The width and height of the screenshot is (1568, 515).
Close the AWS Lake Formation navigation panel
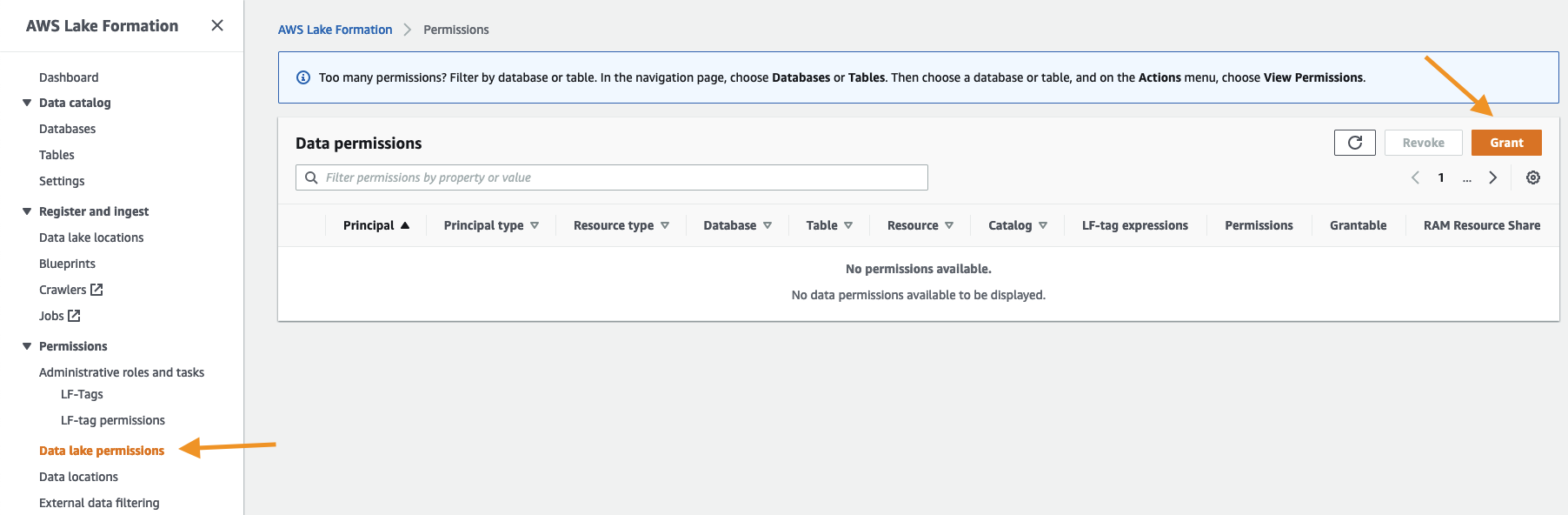pos(217,25)
